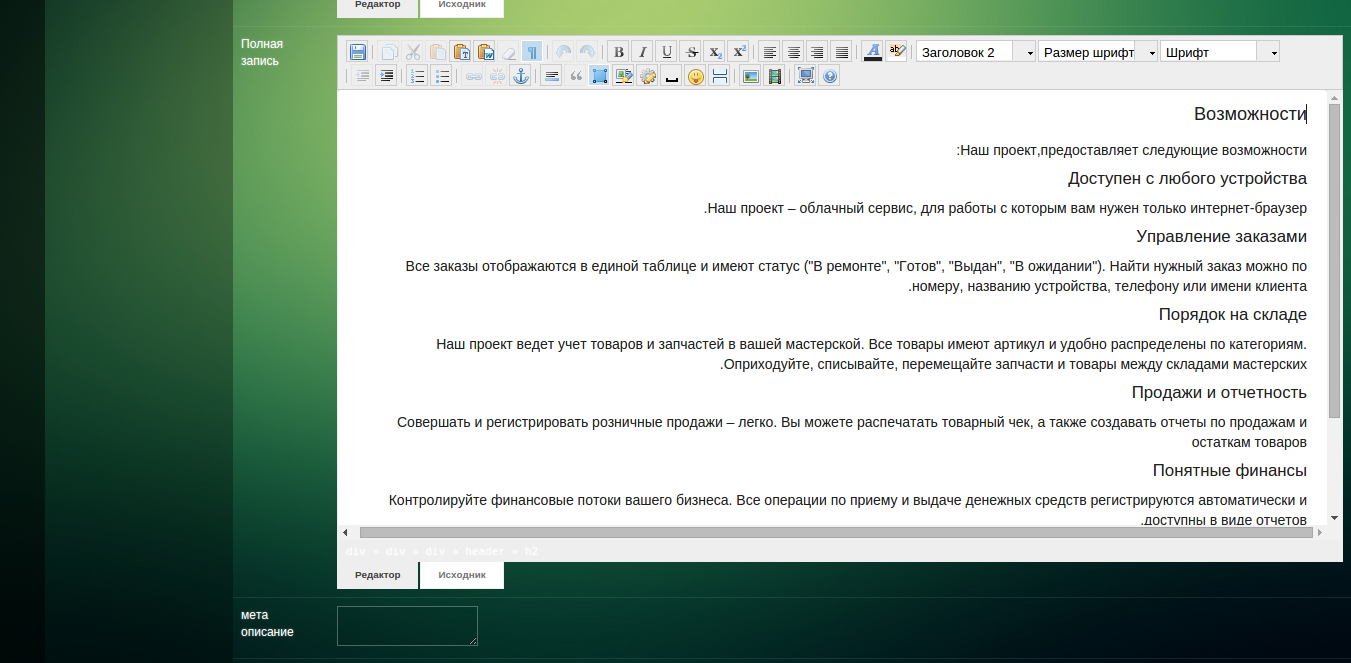The height and width of the screenshot is (663, 1351).
Task: Click the heading 'Продажи и отчетность'
Action: [1219, 393]
